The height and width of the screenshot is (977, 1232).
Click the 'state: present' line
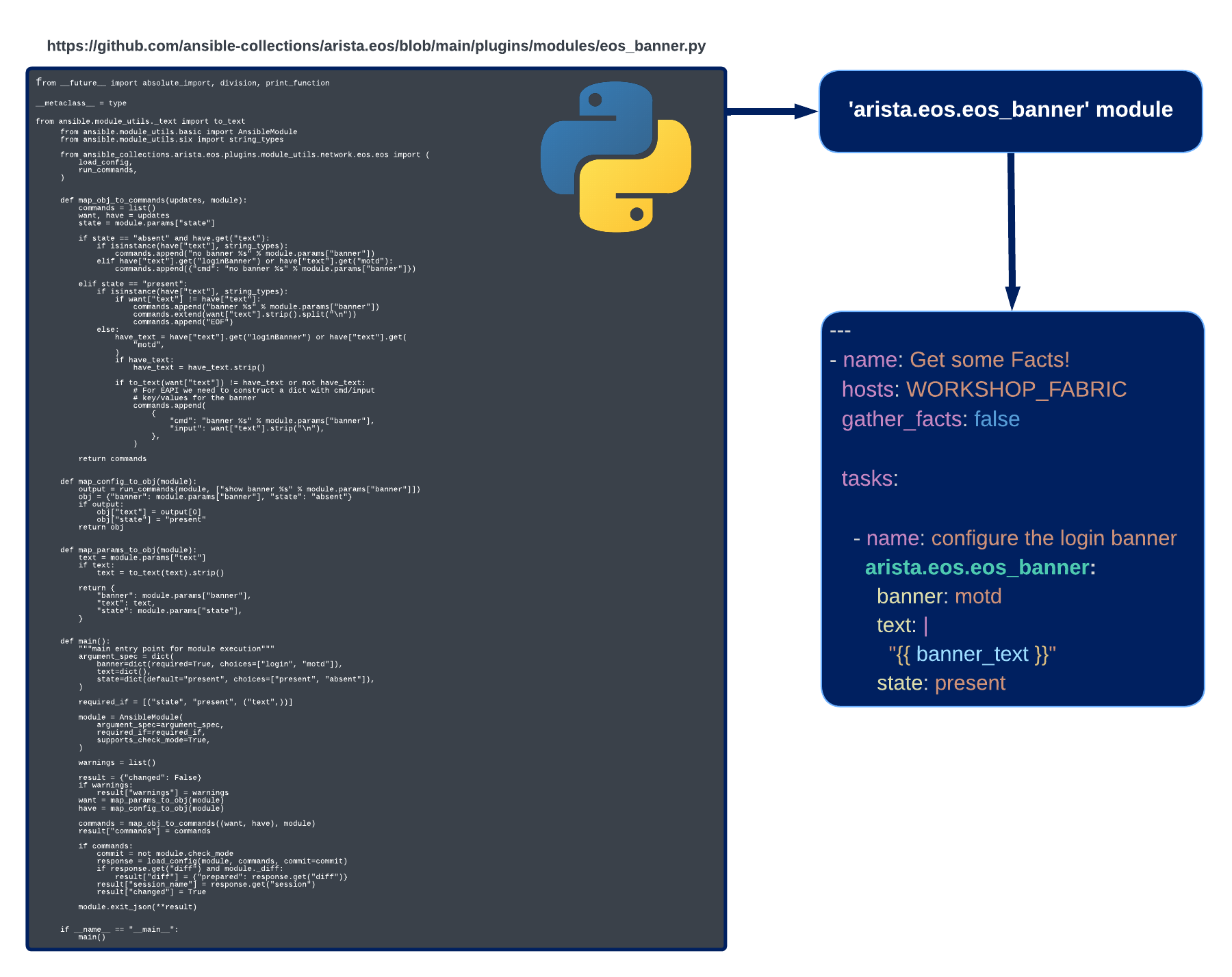pyautogui.click(x=940, y=683)
